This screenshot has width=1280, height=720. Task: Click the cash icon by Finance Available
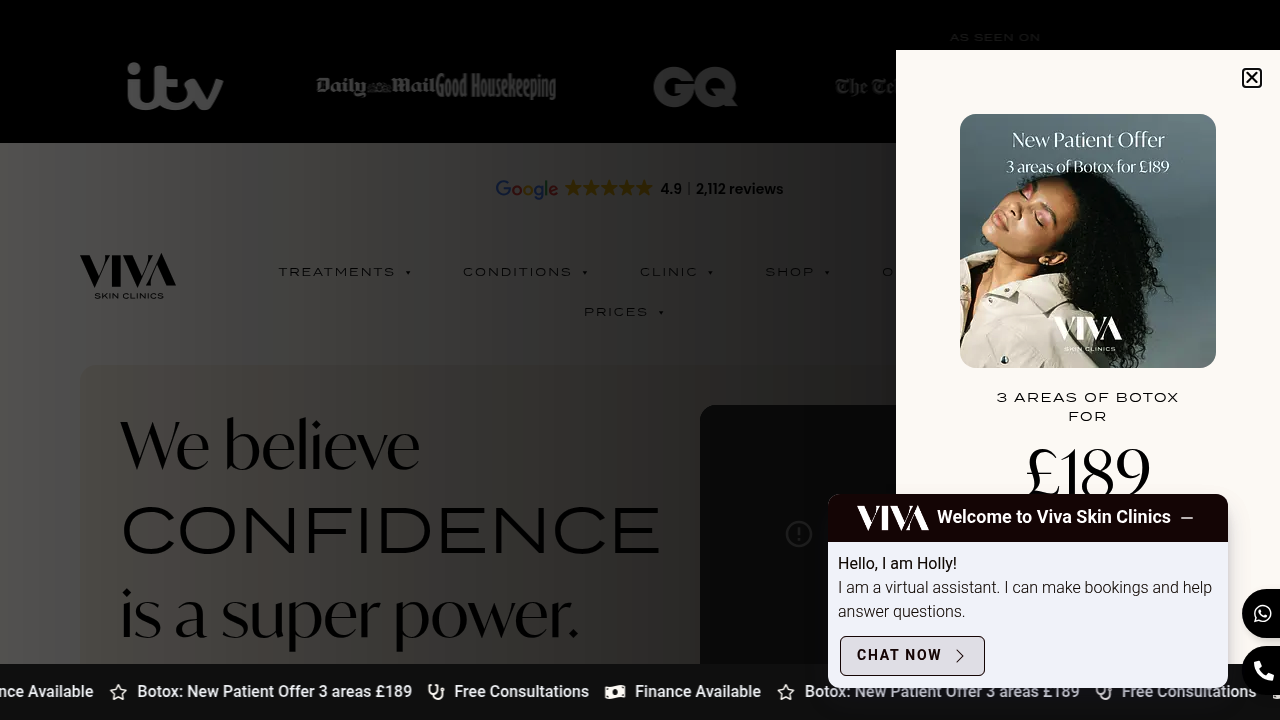(x=615, y=692)
